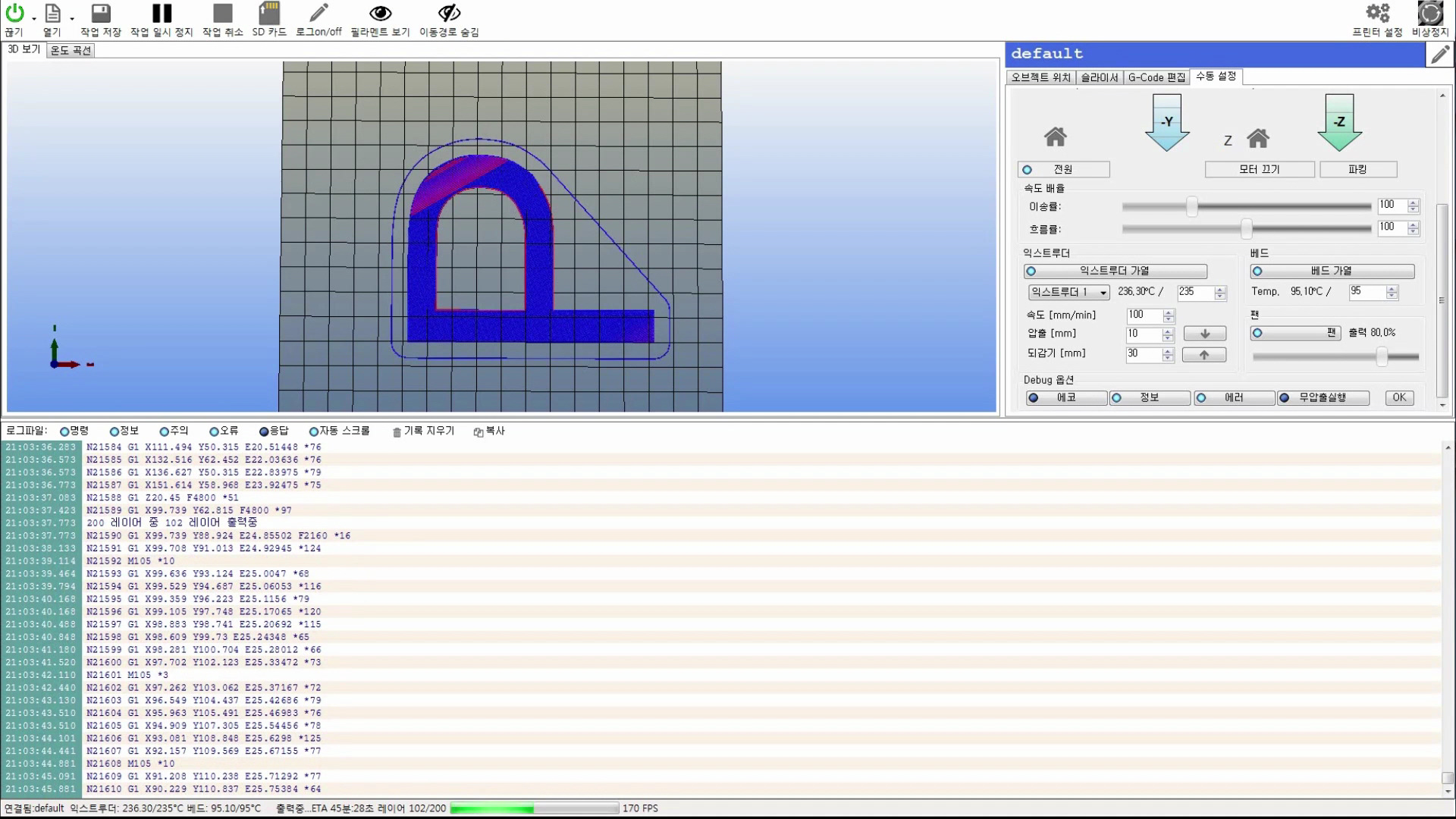Toggle the 명령 log filter
The image size is (1456, 819).
[x=74, y=431]
